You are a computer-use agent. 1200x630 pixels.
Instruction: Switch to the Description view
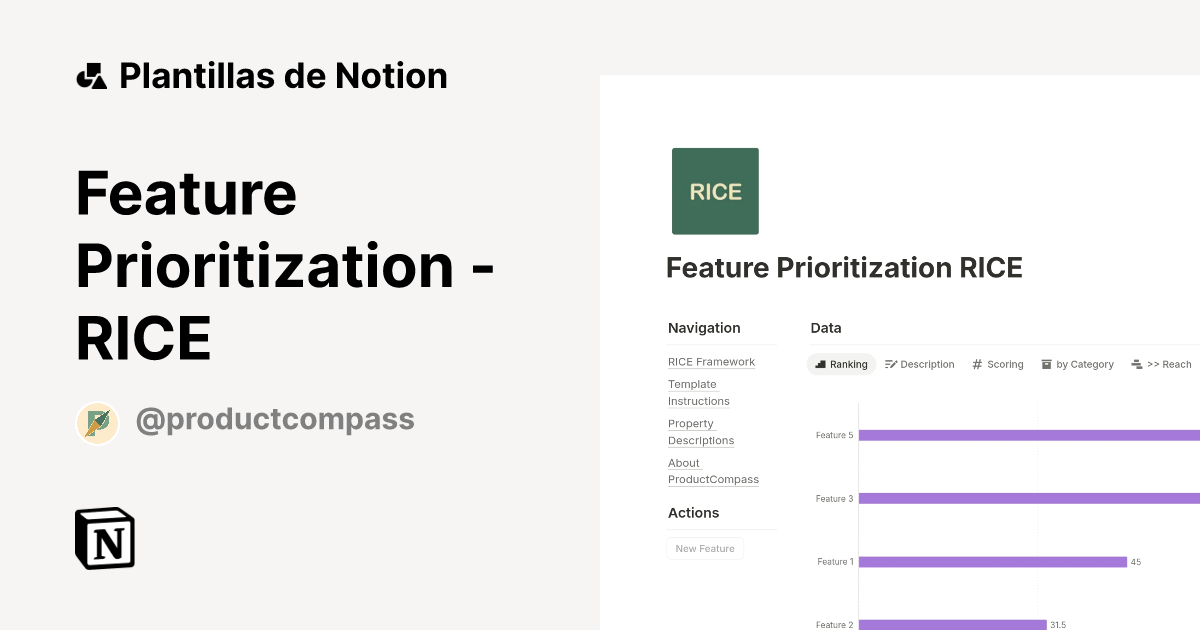926,364
